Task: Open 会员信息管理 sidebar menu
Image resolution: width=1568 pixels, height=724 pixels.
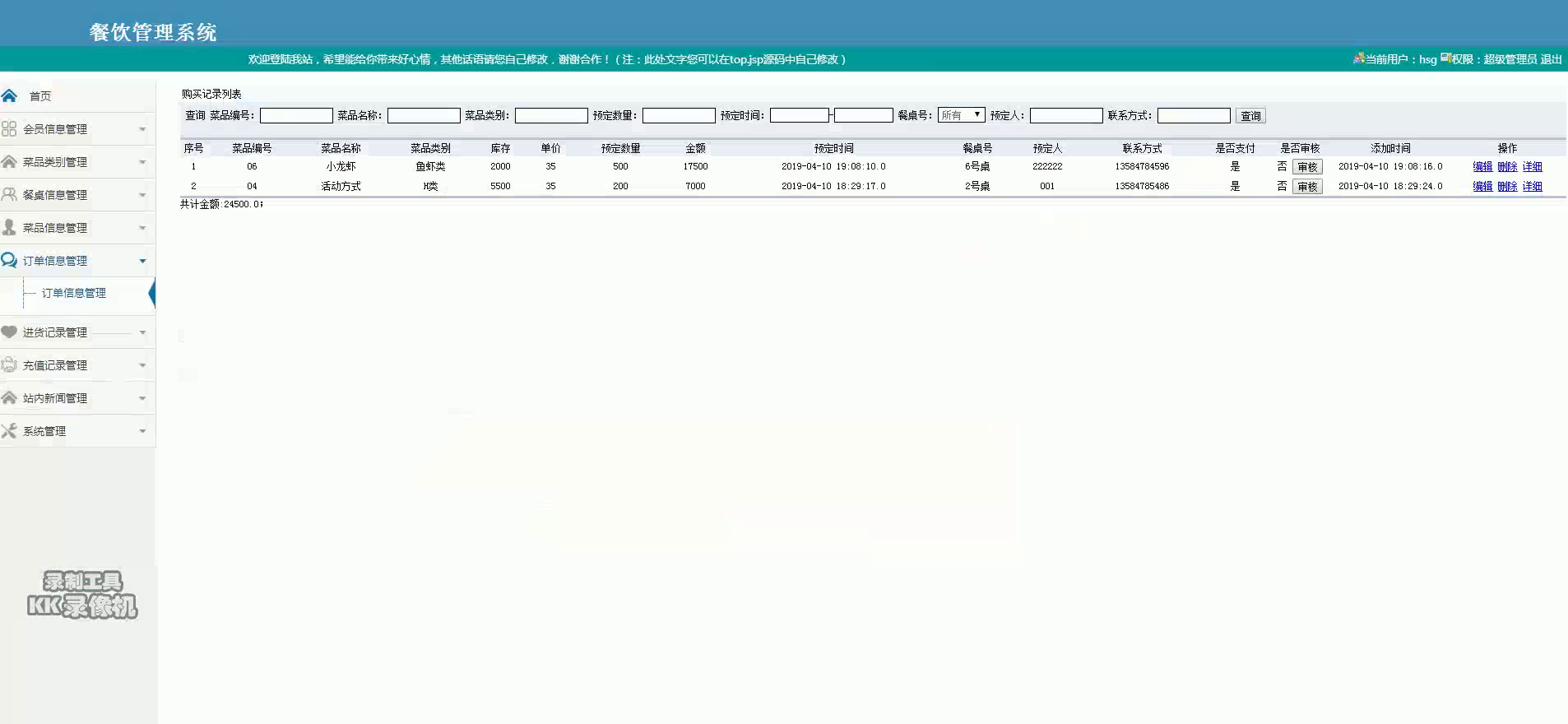Action: click(x=77, y=129)
